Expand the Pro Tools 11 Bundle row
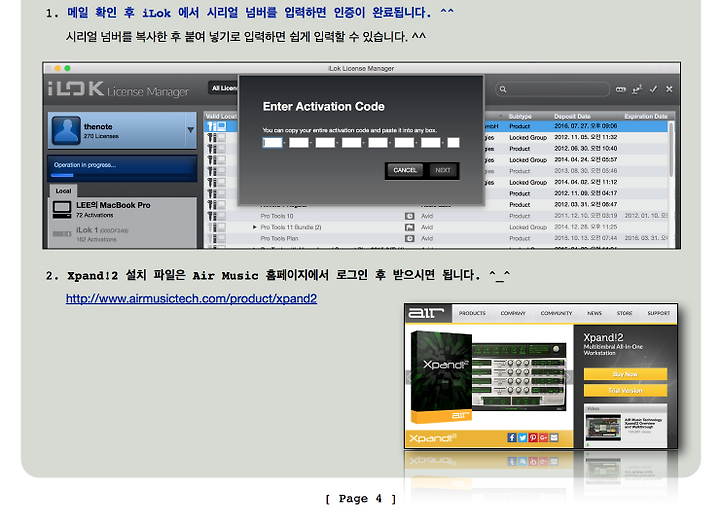Viewport: 720px width, 522px height. tap(254, 227)
